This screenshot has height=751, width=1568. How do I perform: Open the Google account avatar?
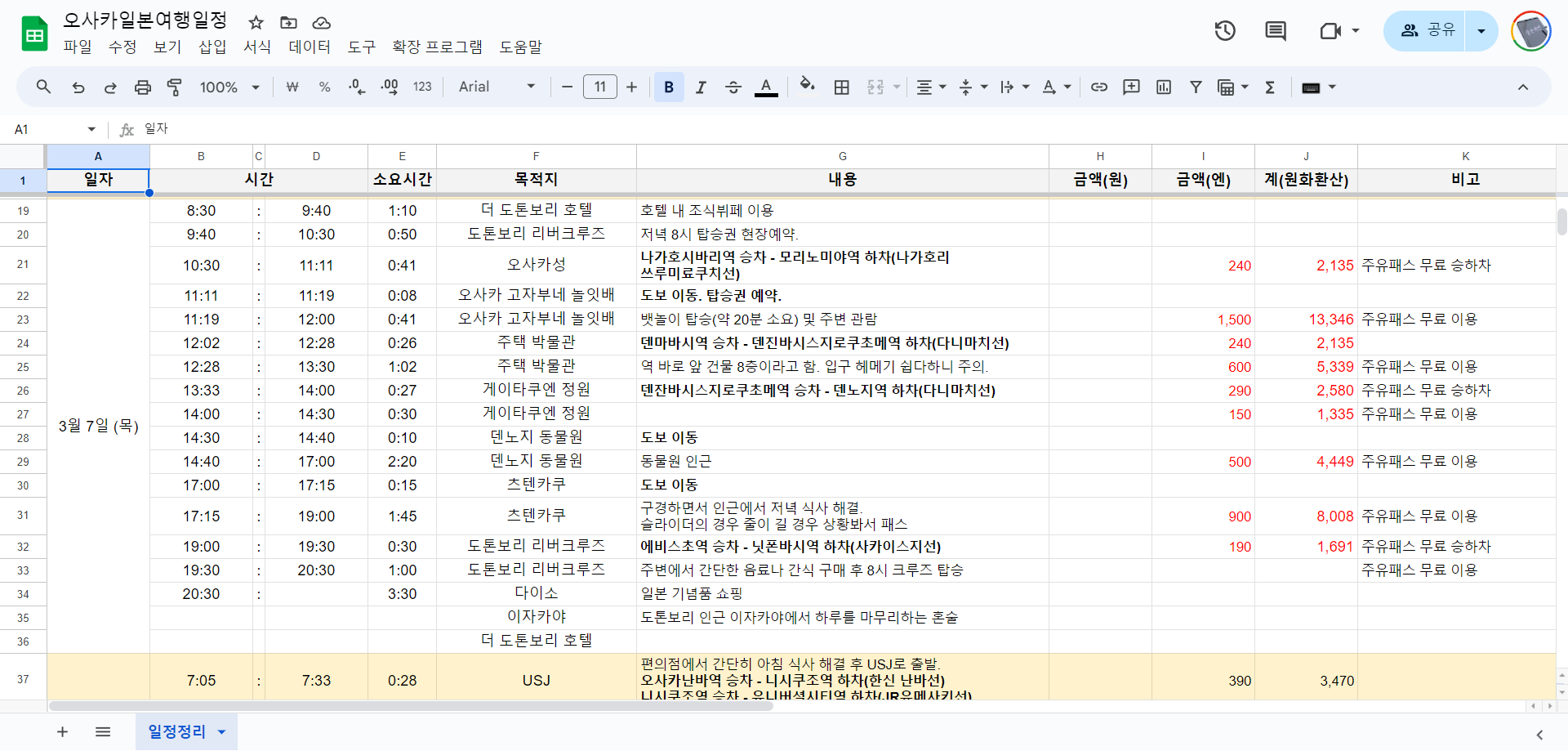click(x=1531, y=31)
